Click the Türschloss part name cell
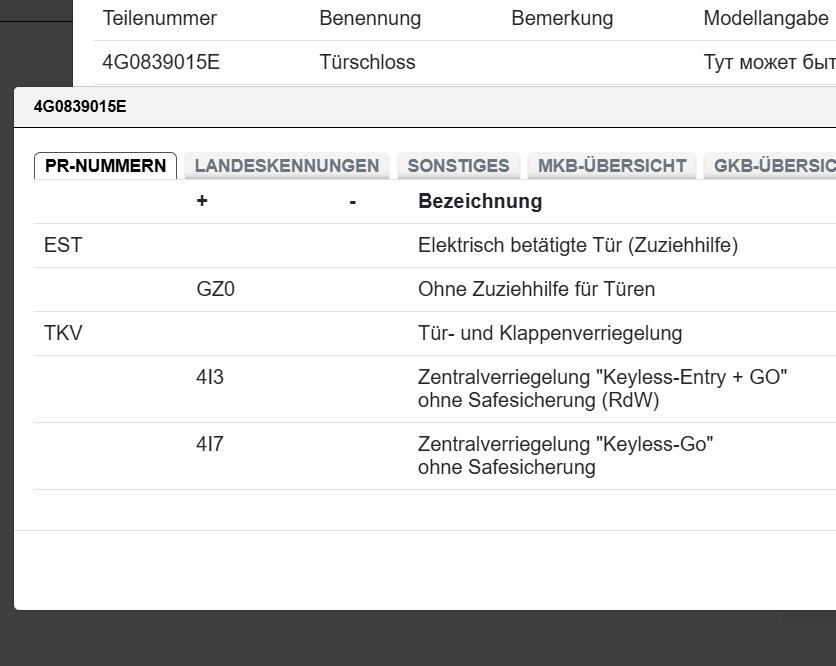Image resolution: width=836 pixels, height=666 pixels. click(x=367, y=62)
